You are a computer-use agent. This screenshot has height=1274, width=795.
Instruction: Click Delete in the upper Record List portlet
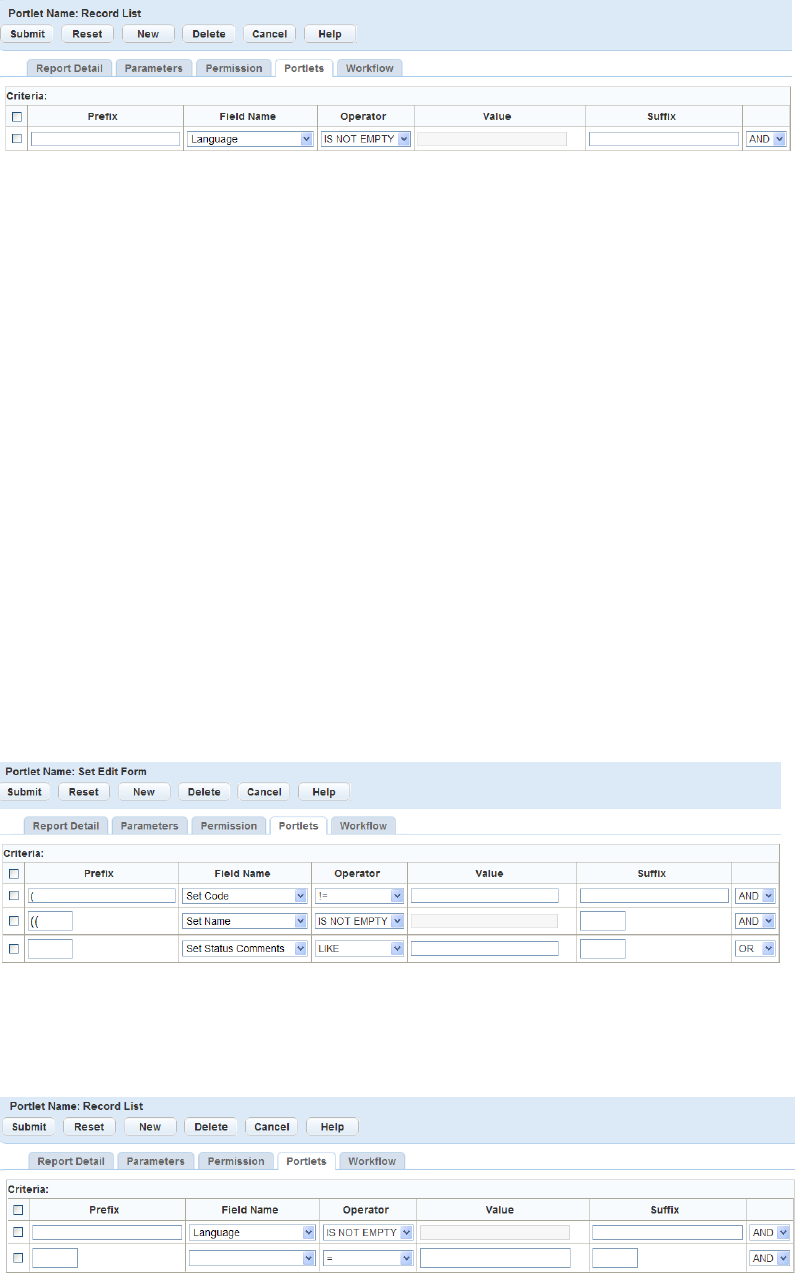[x=209, y=34]
